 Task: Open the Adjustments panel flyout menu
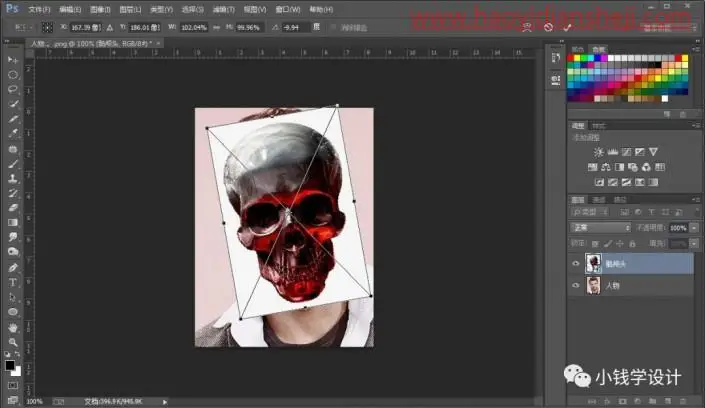pos(696,126)
